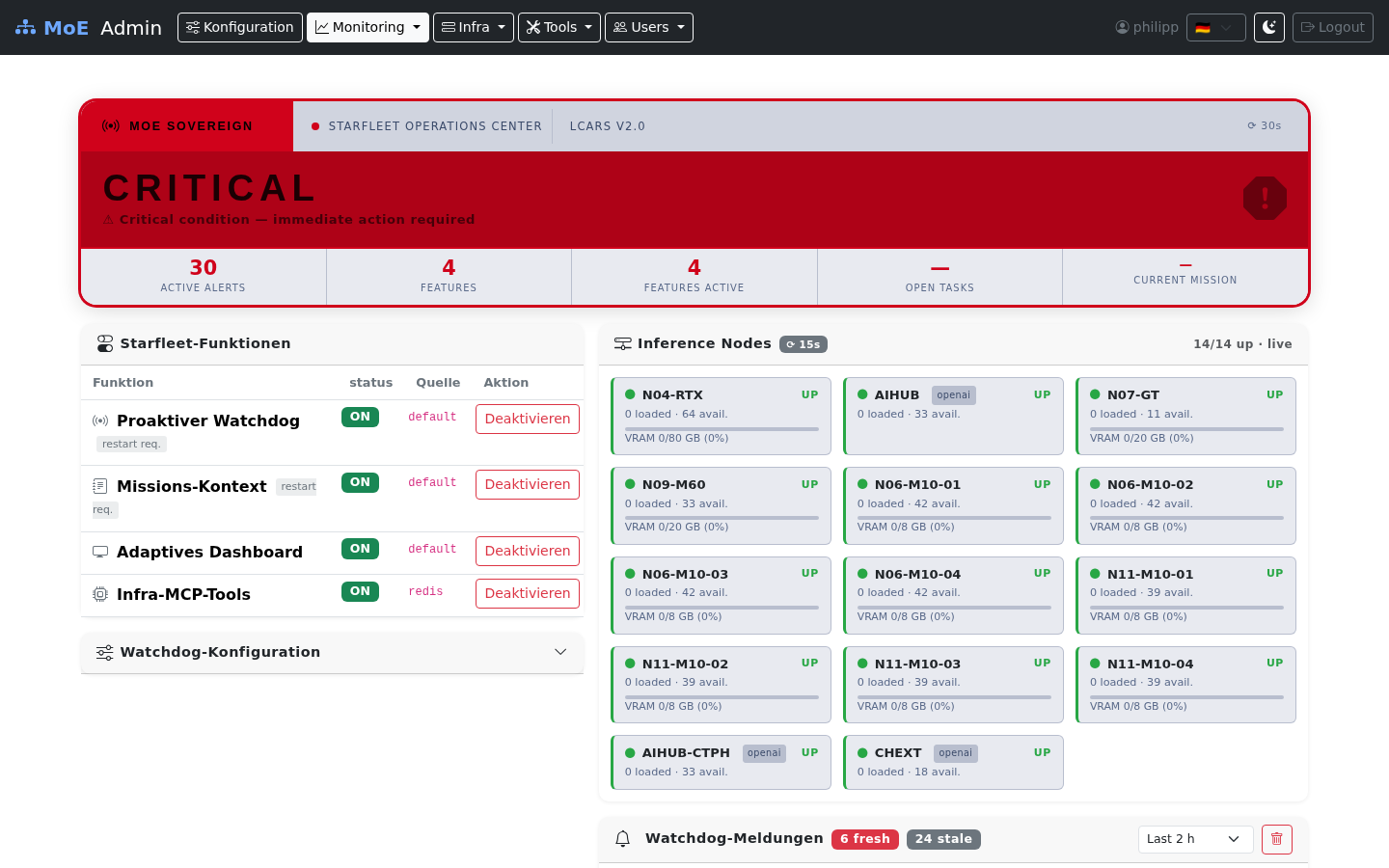
Task: Click the broadcast icon next to MOE SOVEREIGN
Action: (111, 126)
